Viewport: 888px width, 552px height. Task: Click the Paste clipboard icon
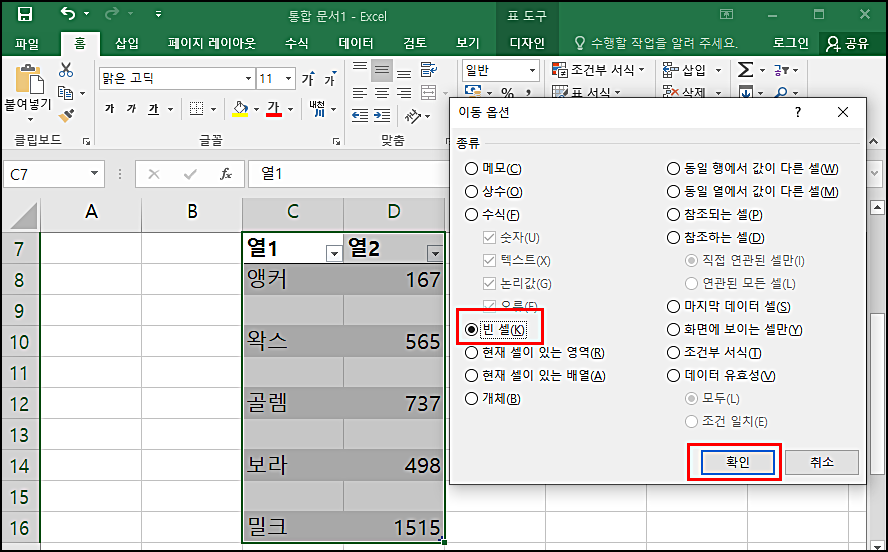pos(29,79)
